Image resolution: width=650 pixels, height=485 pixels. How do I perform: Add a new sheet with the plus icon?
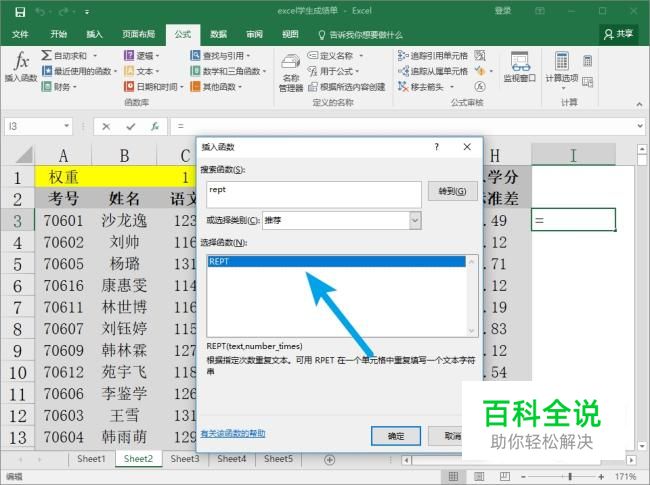pyautogui.click(x=330, y=460)
